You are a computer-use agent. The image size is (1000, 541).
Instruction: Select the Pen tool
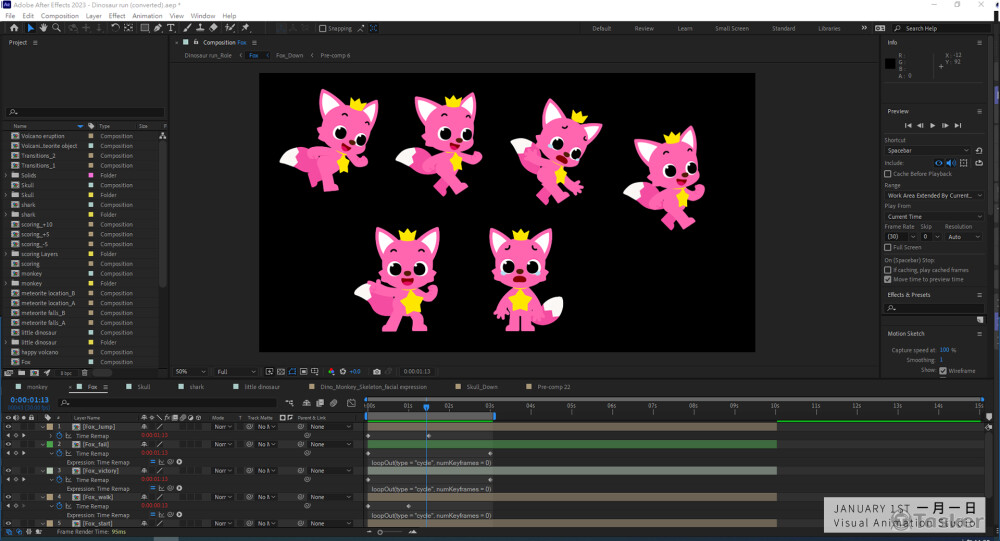click(x=158, y=28)
